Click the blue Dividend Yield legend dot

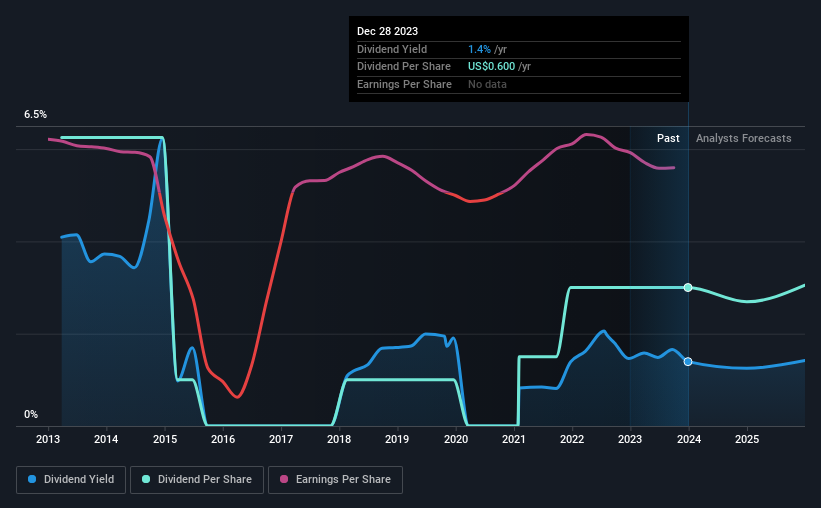[32, 479]
